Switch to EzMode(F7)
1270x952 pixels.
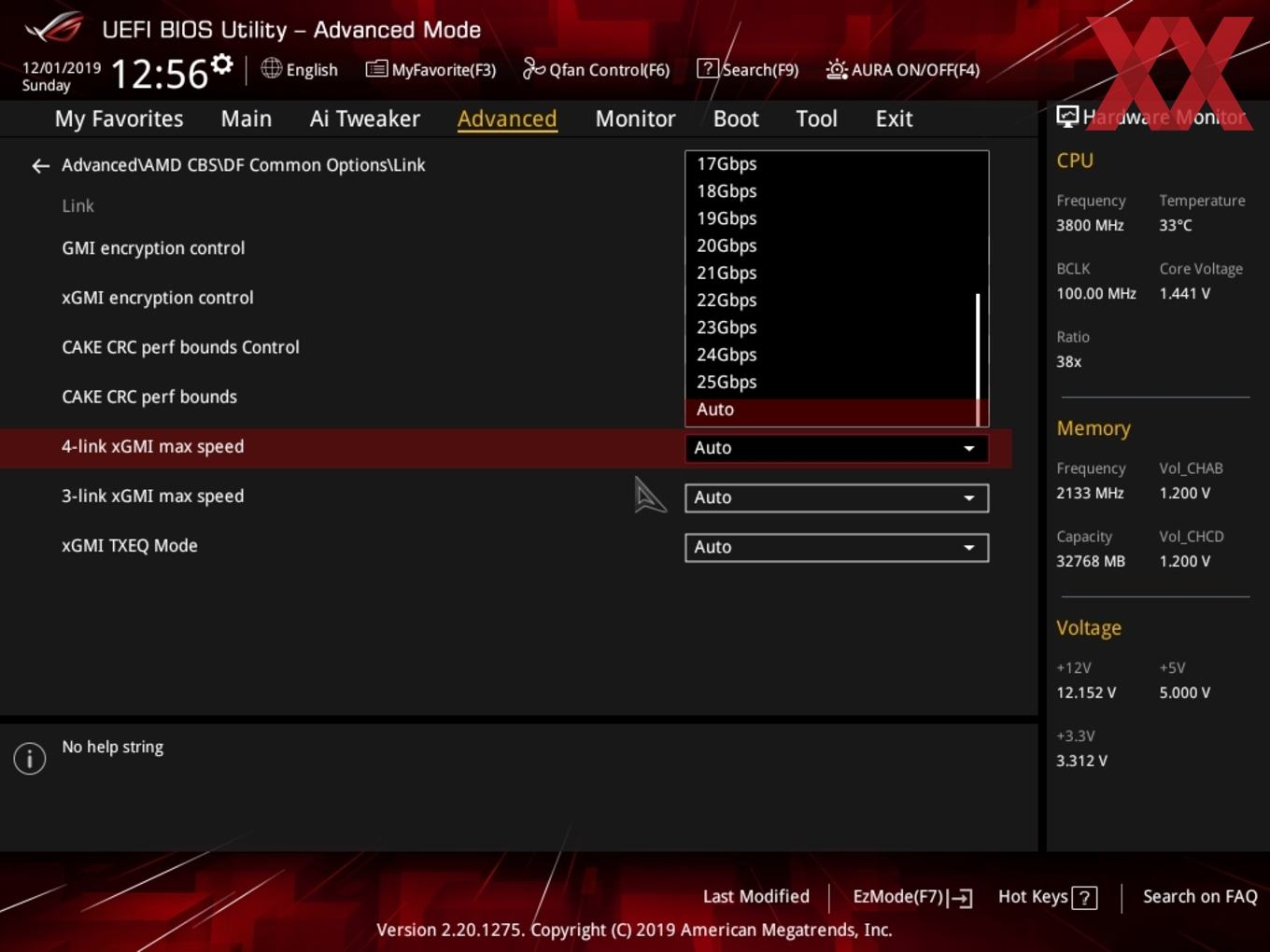[912, 897]
